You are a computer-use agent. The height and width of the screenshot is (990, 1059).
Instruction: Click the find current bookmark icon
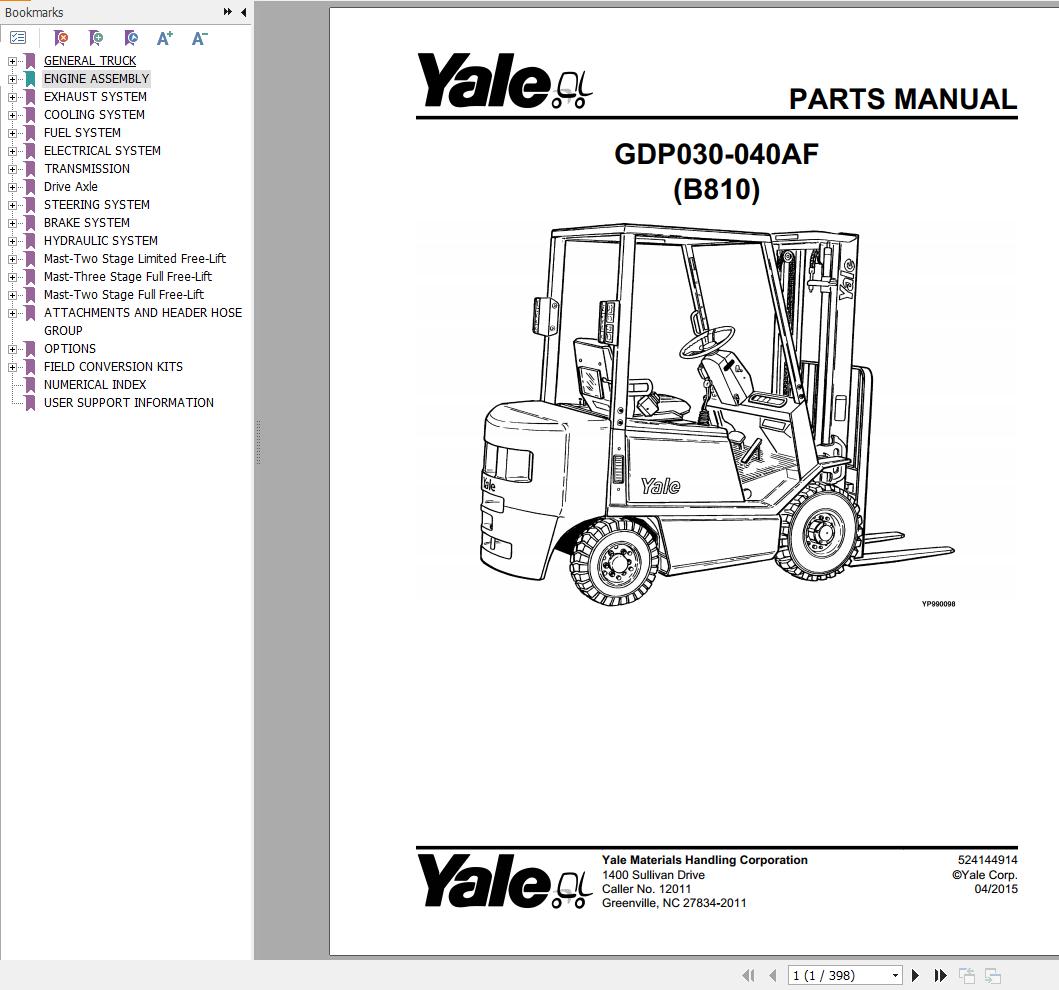tap(130, 38)
